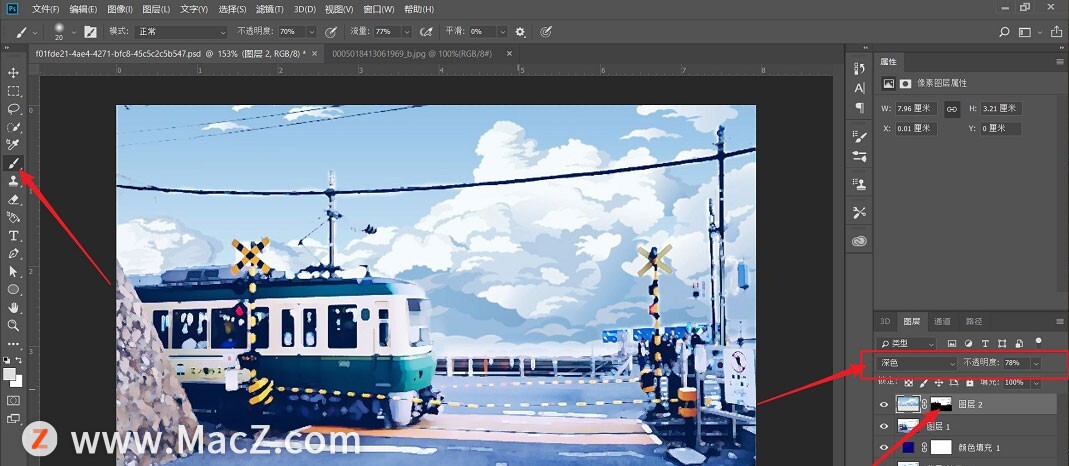Link width and height in properties
The image size is (1069, 466).
tap(952, 108)
